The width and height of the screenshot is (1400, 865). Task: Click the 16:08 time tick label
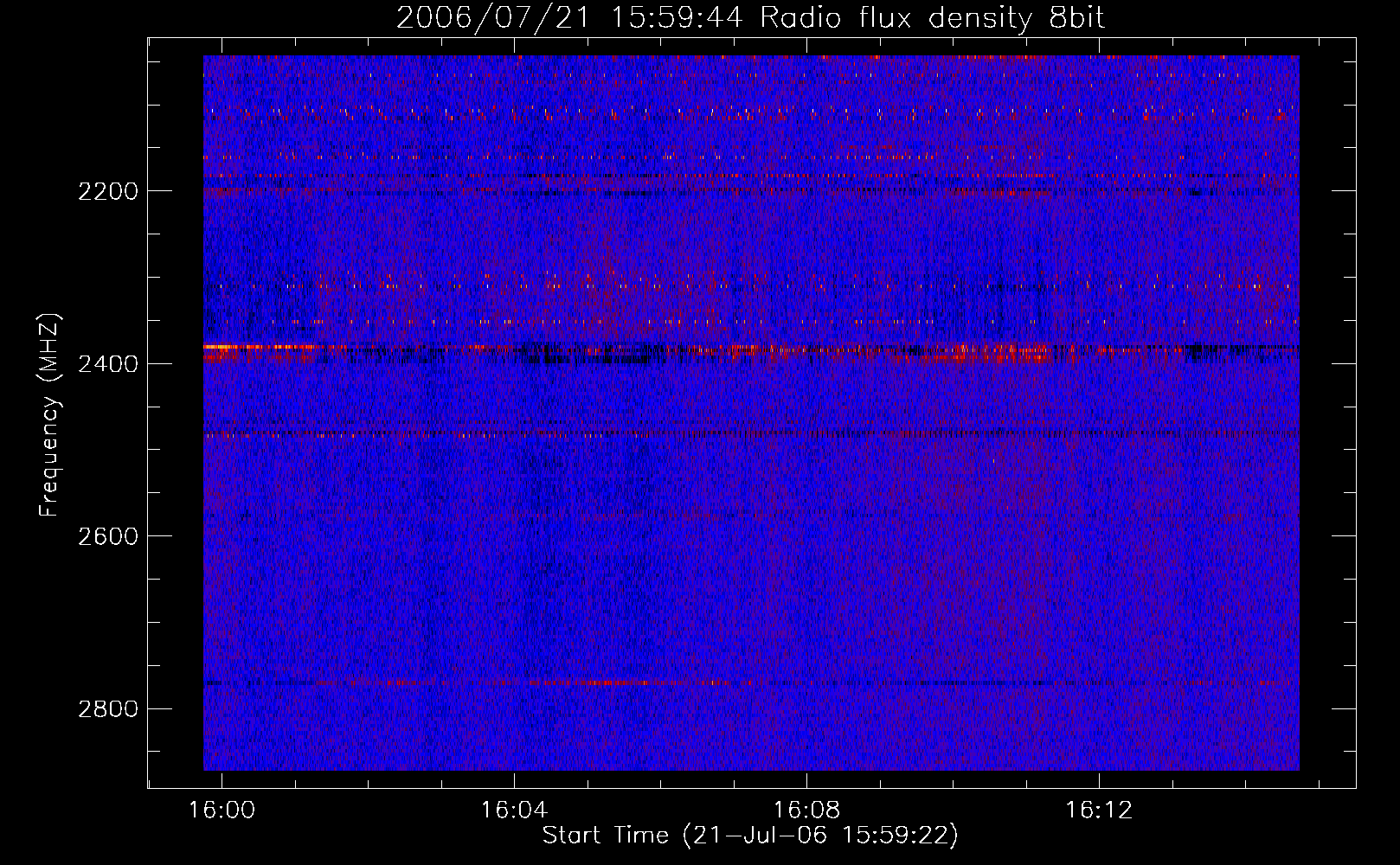[806, 811]
